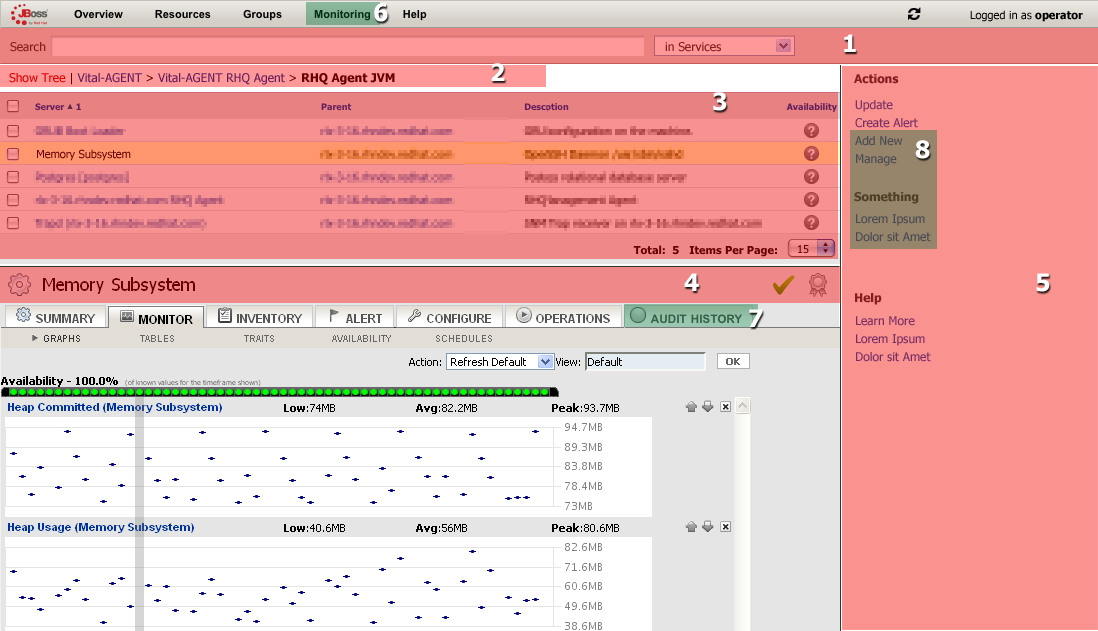Click availability question icon for Trapd row
Viewport: 1098px width, 631px height.
pyautogui.click(x=811, y=223)
